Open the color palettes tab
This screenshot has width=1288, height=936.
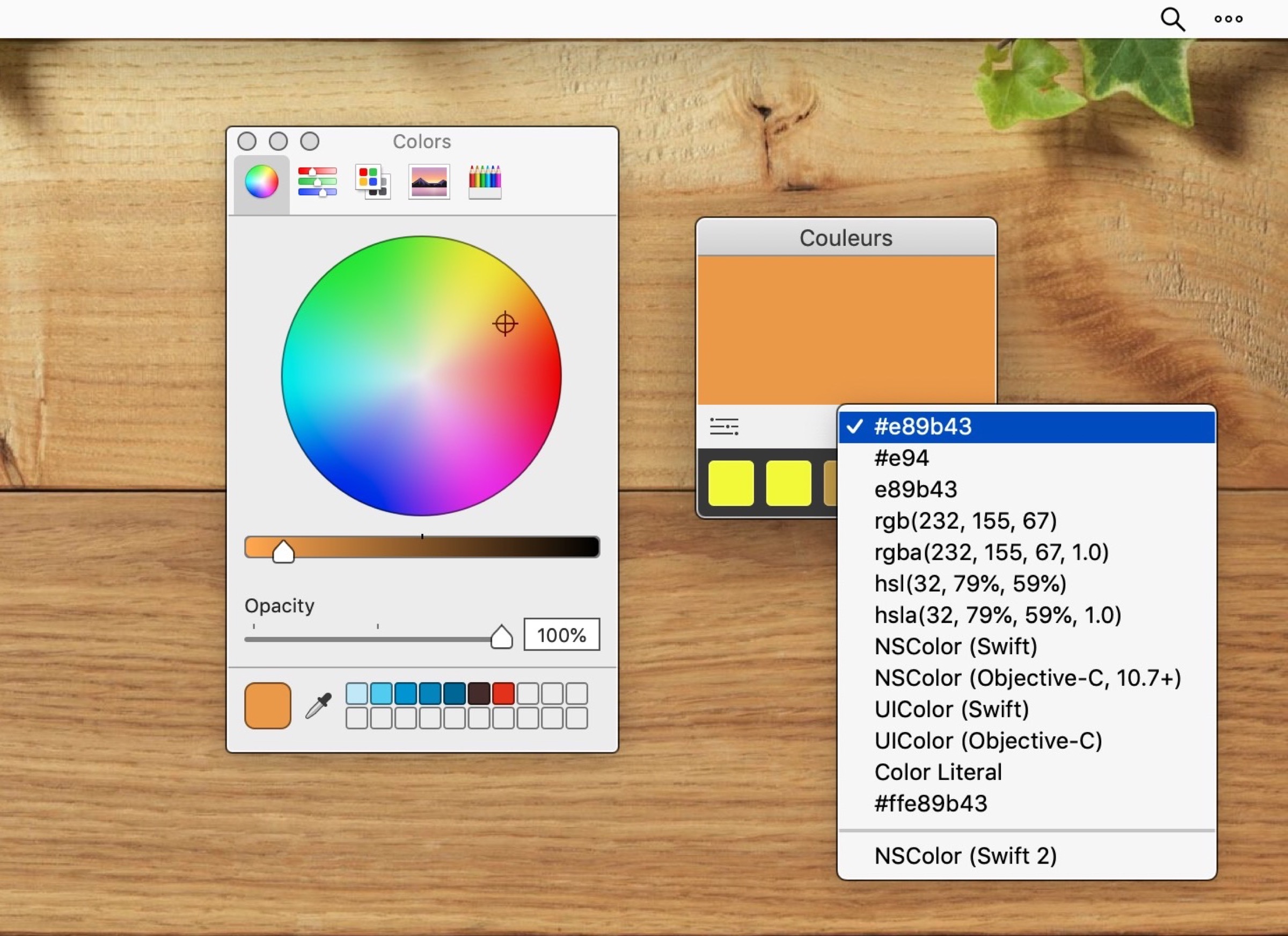click(x=372, y=182)
